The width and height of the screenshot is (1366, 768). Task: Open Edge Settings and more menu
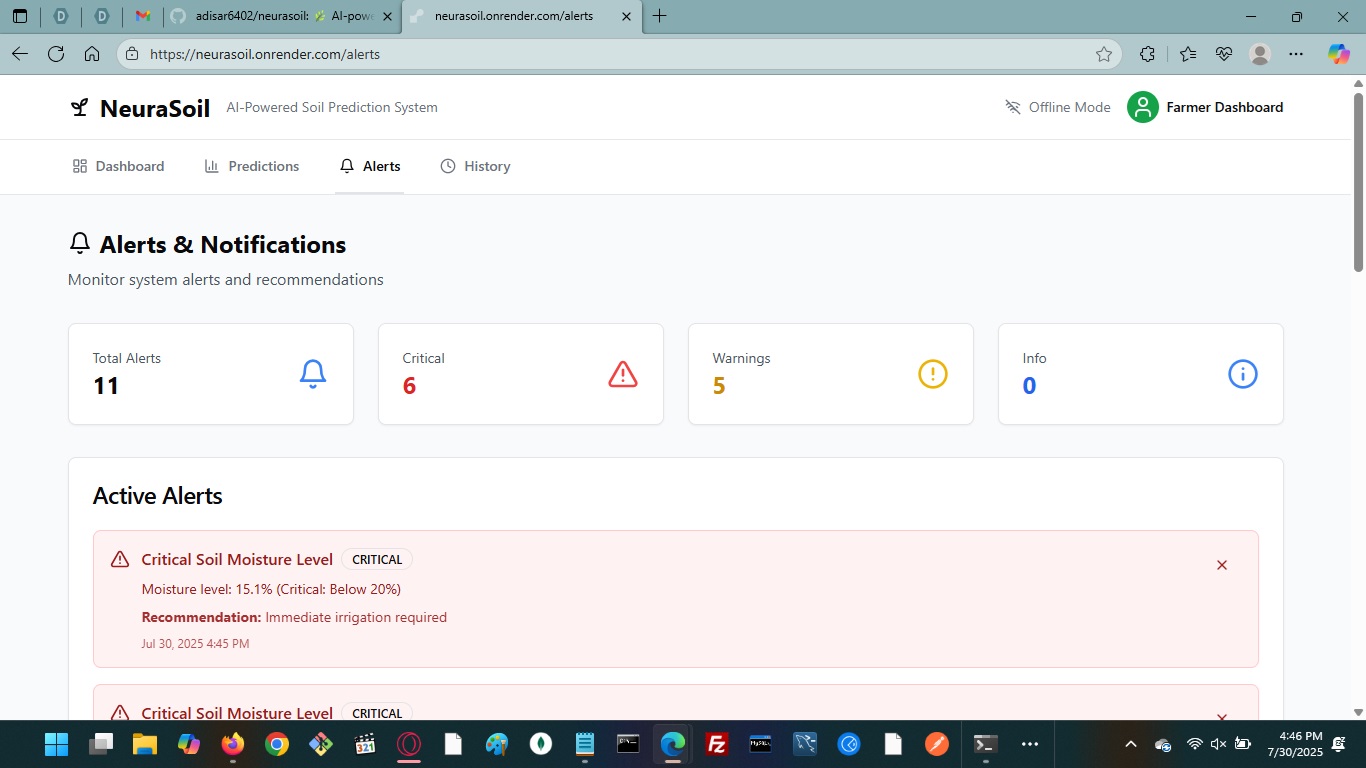(x=1296, y=54)
